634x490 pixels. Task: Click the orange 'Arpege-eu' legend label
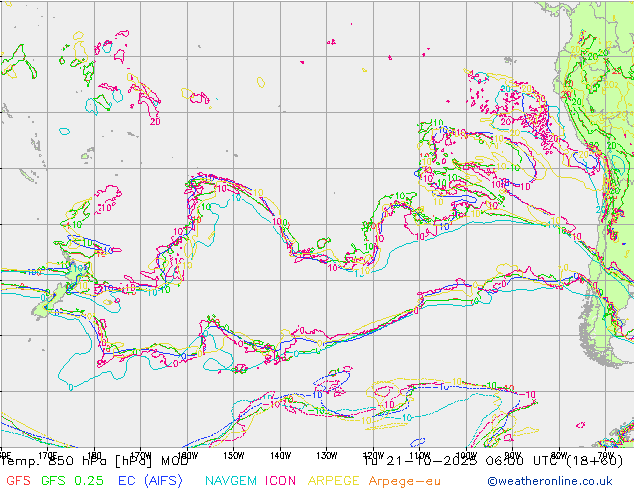[x=405, y=481]
